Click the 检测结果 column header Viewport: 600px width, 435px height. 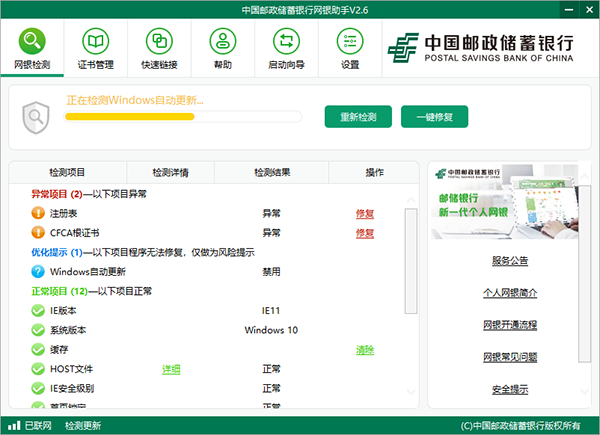[272, 173]
